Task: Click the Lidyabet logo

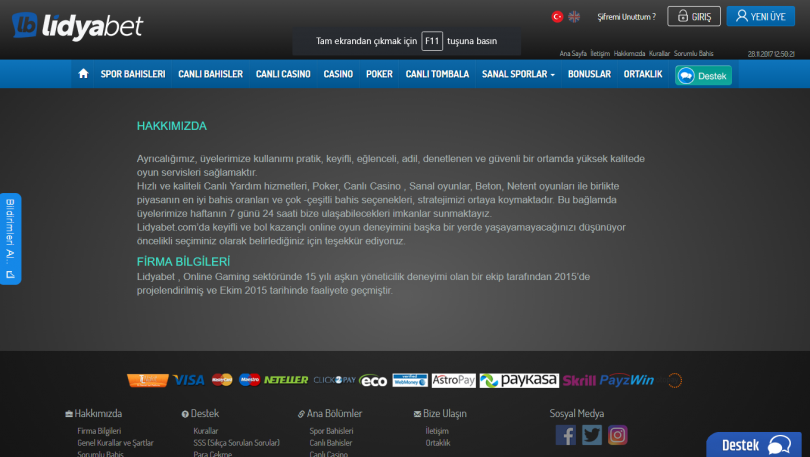Action: [77, 26]
